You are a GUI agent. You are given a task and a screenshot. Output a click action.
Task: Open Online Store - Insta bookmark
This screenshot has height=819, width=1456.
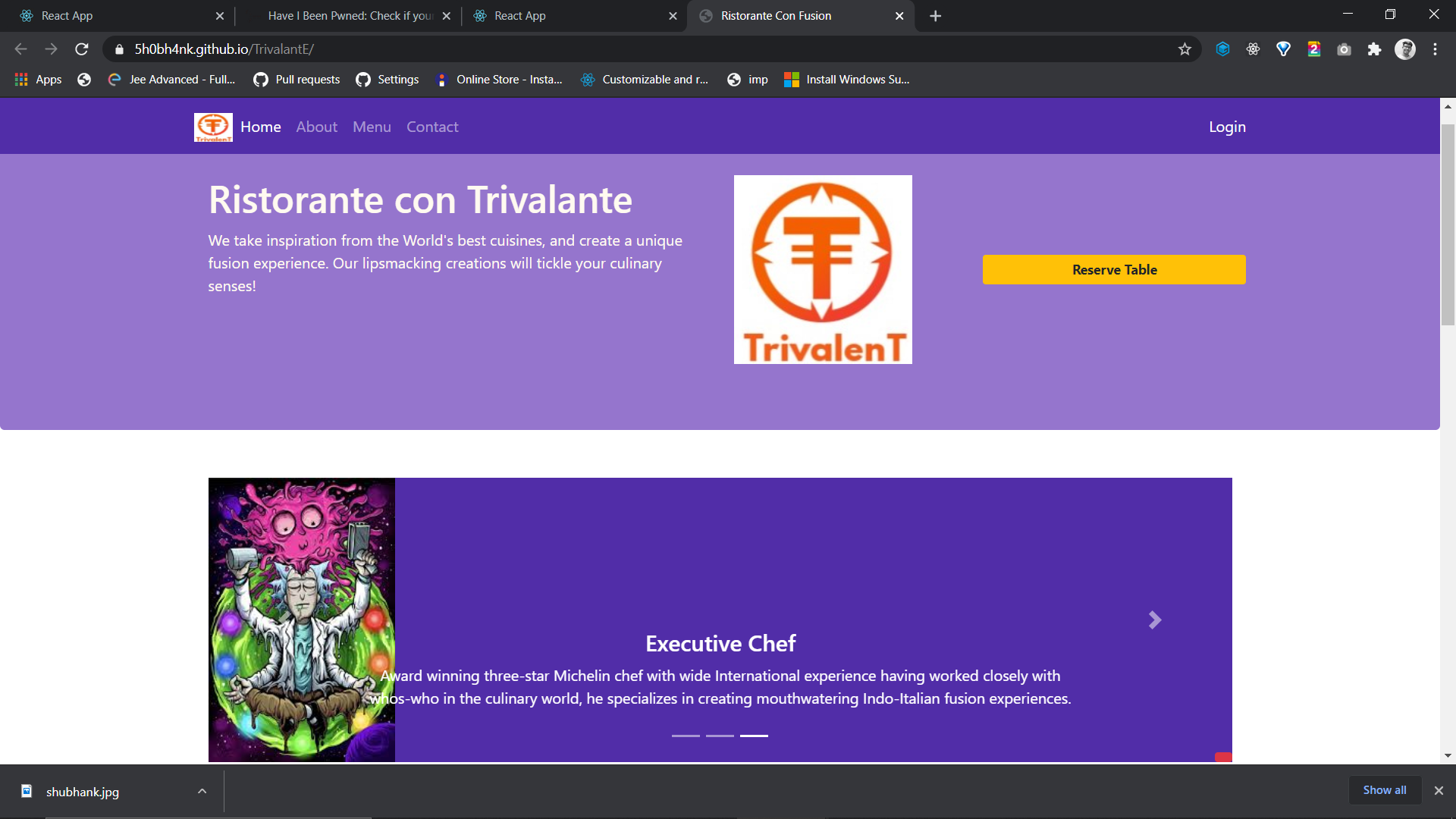(499, 80)
